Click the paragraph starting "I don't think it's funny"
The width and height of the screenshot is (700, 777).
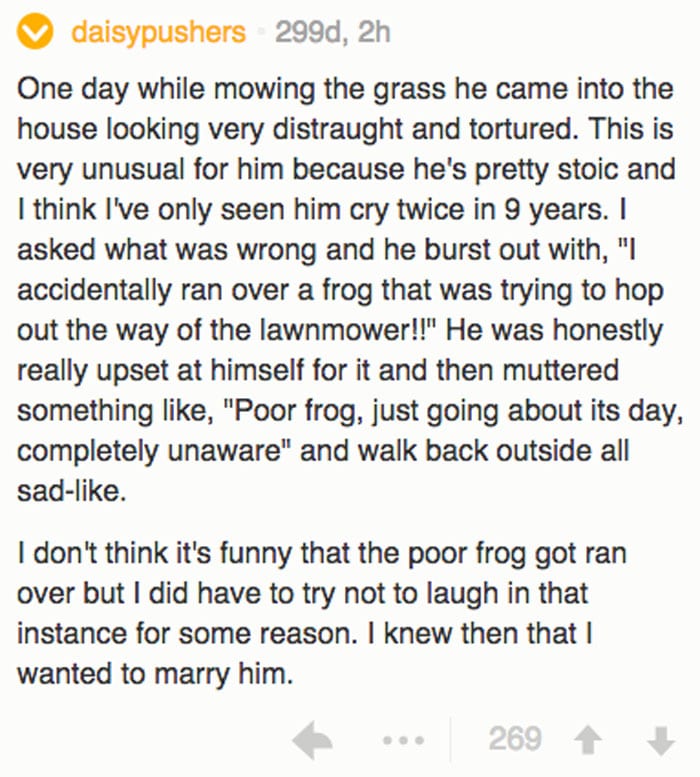322,613
